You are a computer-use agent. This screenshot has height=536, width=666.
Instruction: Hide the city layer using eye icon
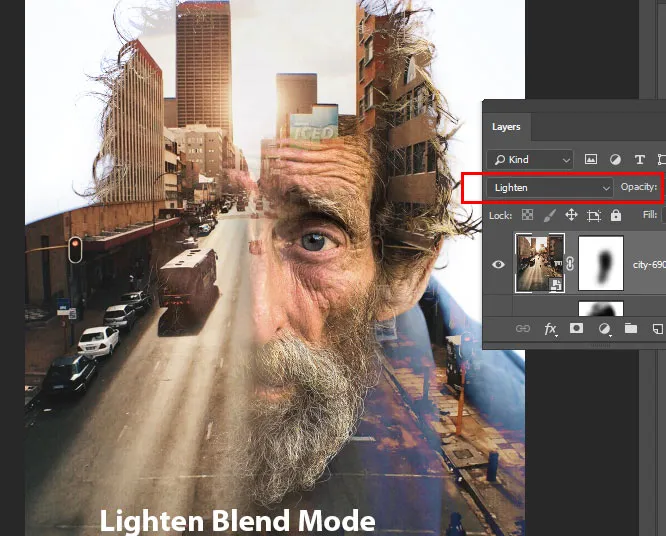pyautogui.click(x=498, y=265)
